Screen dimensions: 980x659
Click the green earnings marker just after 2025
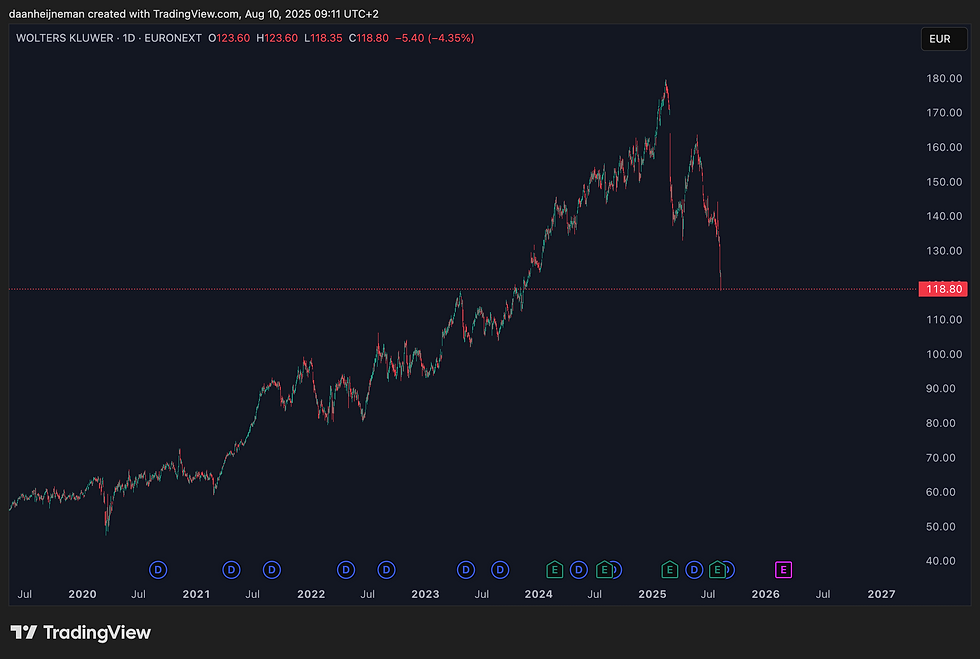[669, 570]
